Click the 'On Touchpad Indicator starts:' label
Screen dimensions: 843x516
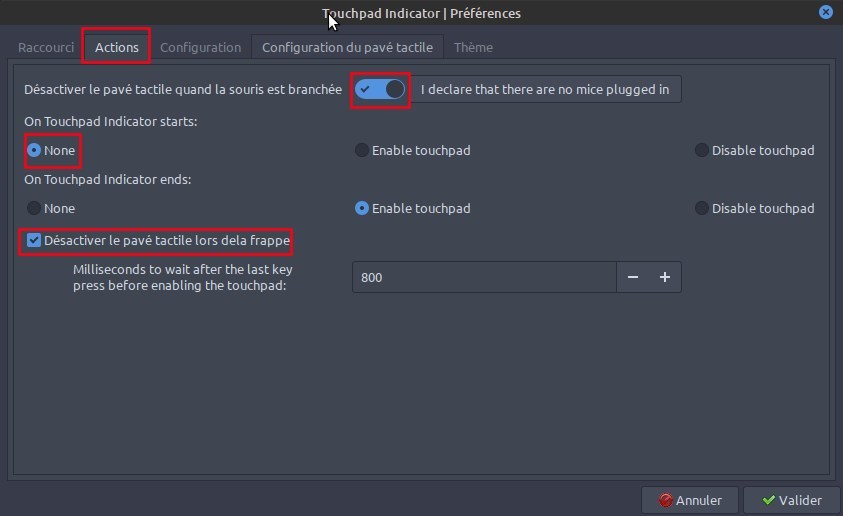point(111,121)
